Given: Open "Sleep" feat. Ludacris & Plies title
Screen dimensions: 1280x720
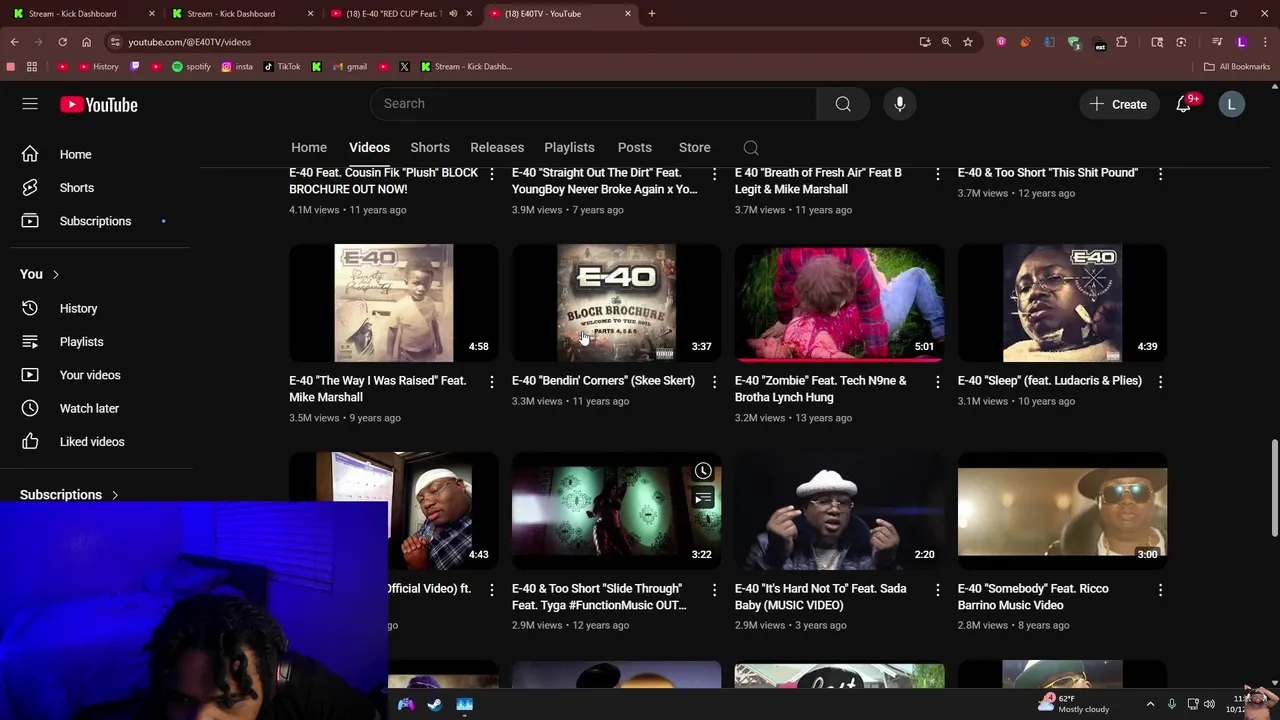Looking at the screenshot, I should [1050, 380].
